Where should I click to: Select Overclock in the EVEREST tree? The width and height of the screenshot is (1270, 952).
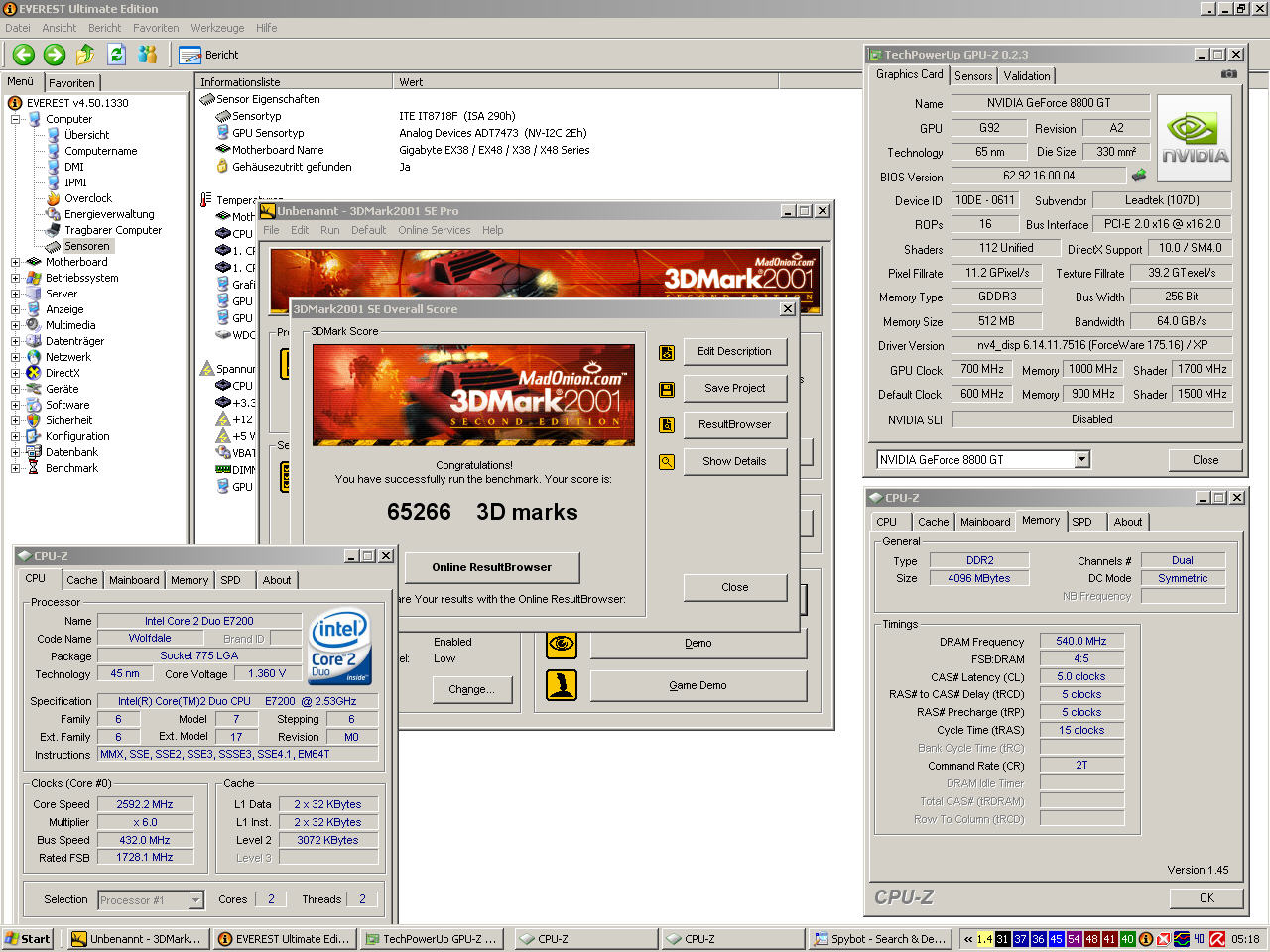pyautogui.click(x=88, y=198)
